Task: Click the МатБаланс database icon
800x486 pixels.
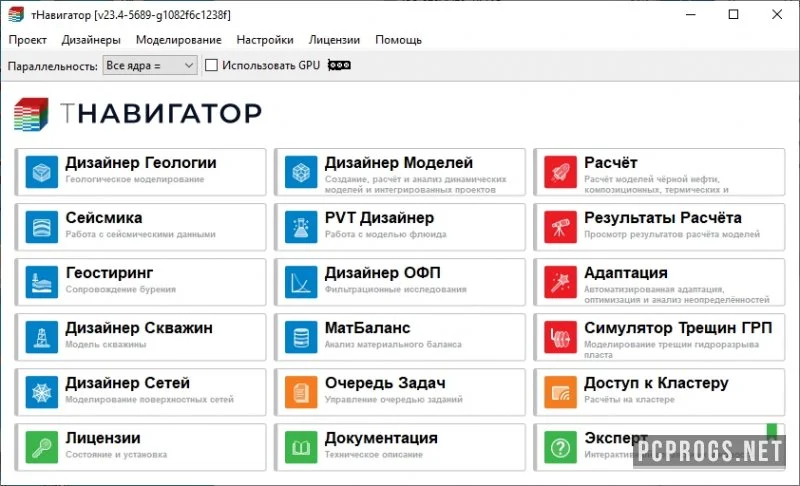Action: pos(301,337)
